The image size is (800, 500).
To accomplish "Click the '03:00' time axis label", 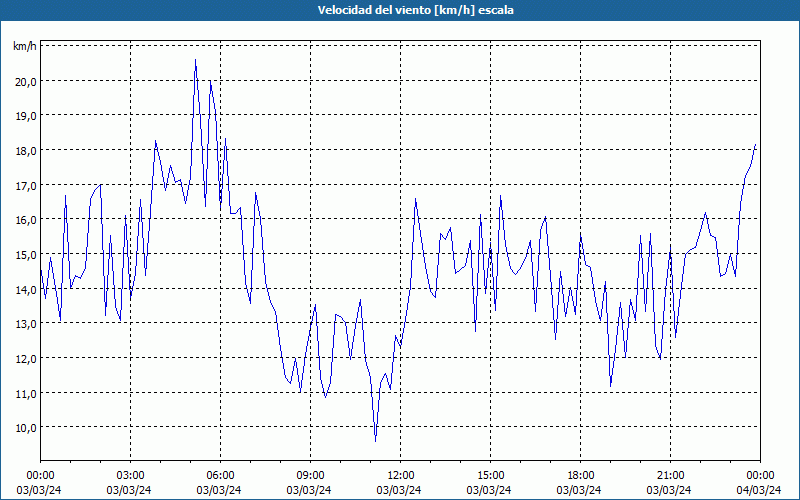I will [x=131, y=476].
